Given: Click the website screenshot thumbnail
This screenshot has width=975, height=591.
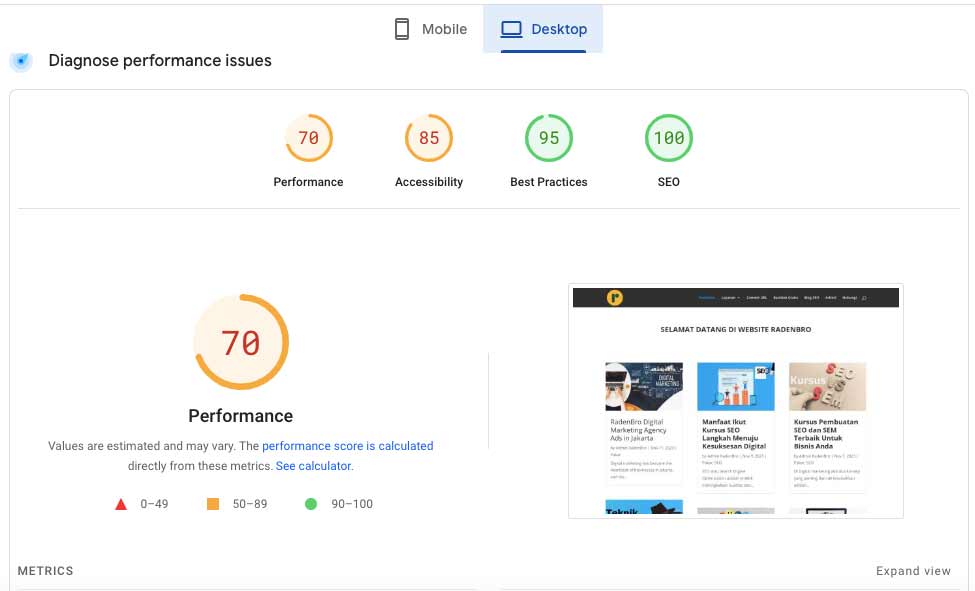Looking at the screenshot, I should point(736,401).
